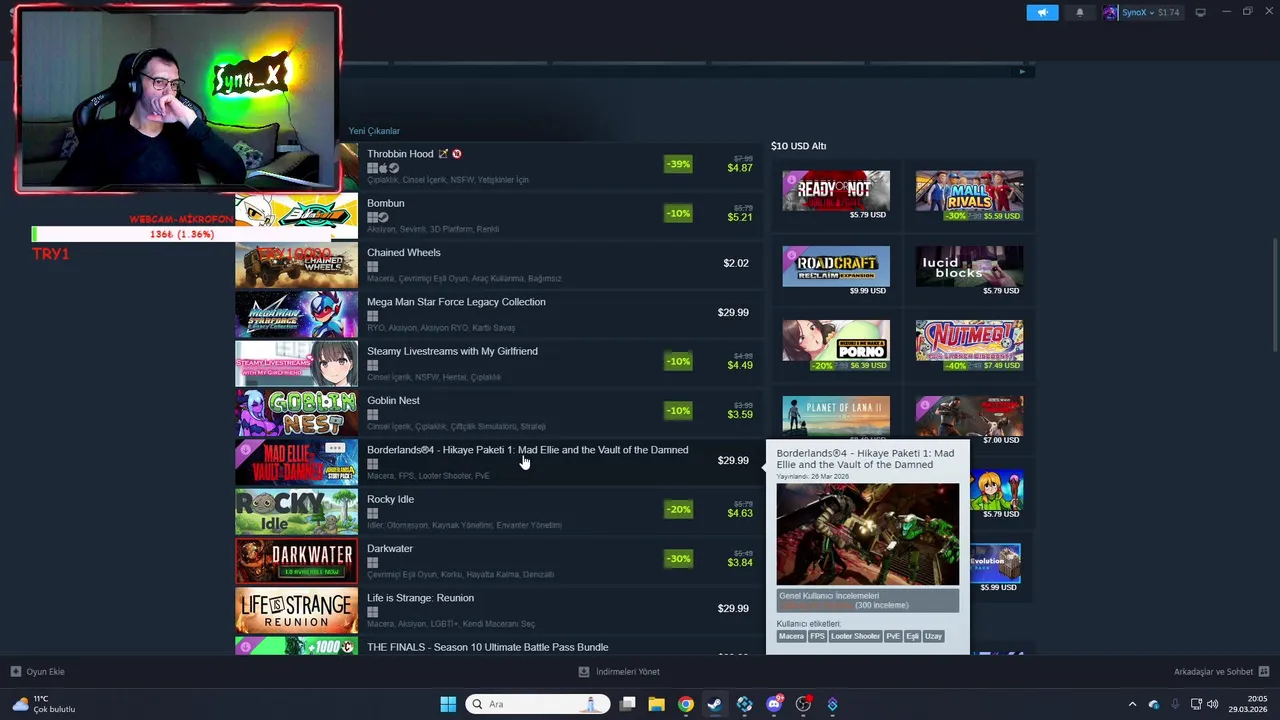The height and width of the screenshot is (720, 1280).
Task: Select THE FINALS Season 10 Battle Pass Bundle
Action: [488, 647]
